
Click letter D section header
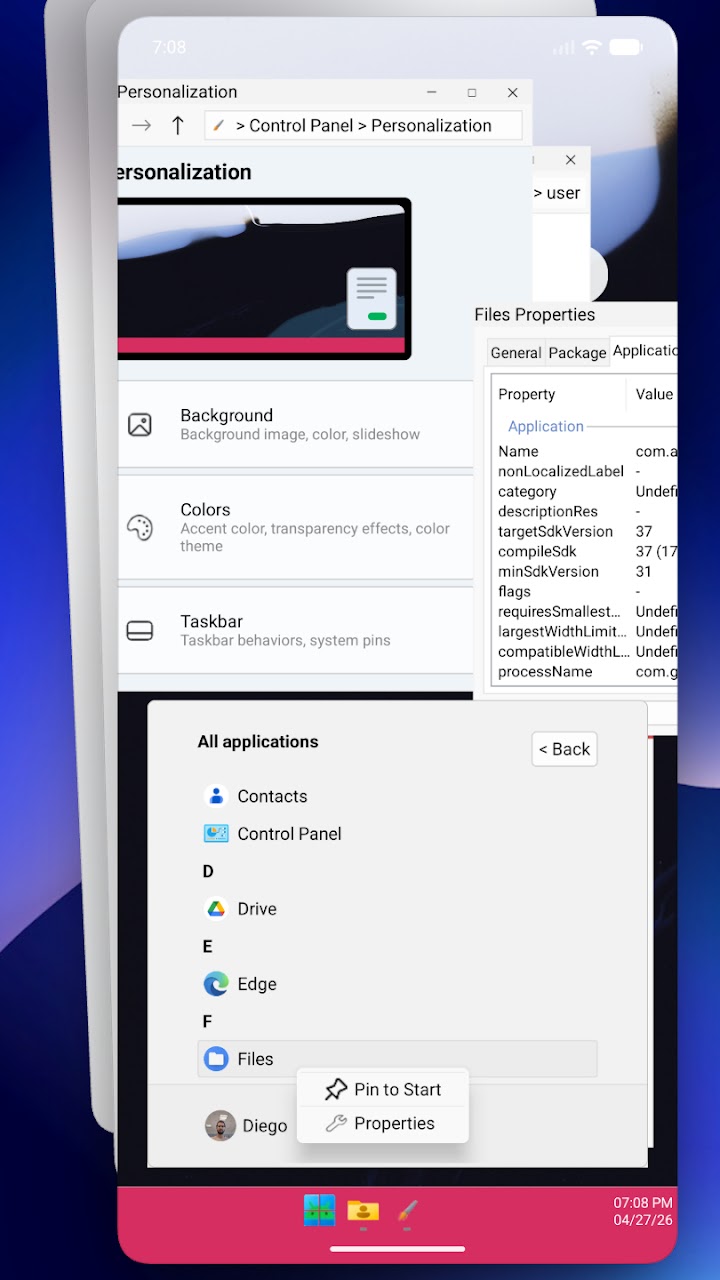(x=208, y=871)
